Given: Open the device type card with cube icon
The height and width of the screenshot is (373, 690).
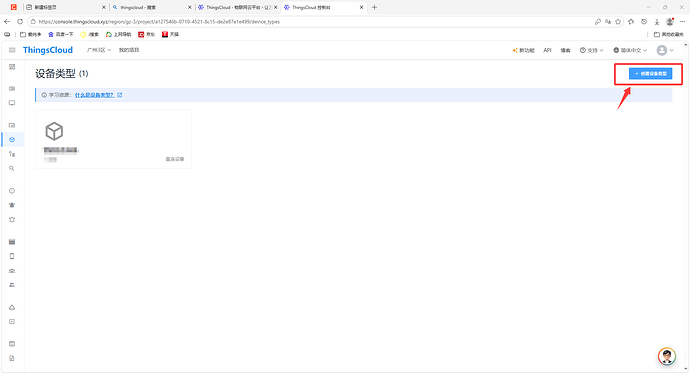Looking at the screenshot, I should [x=113, y=139].
